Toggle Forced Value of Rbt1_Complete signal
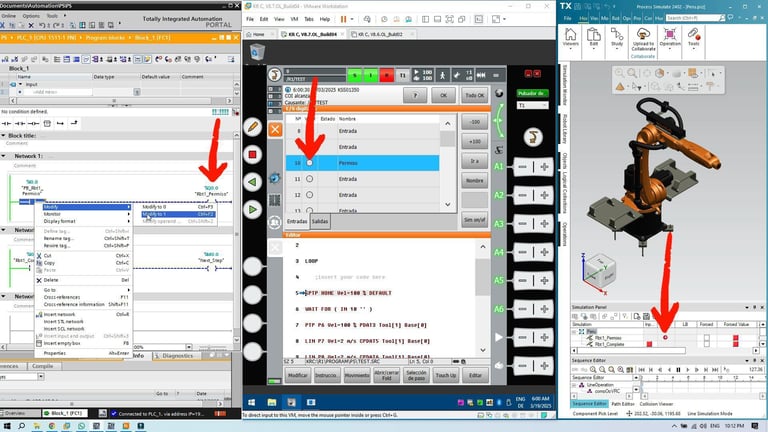The height and width of the screenshot is (432, 768). pos(736,344)
